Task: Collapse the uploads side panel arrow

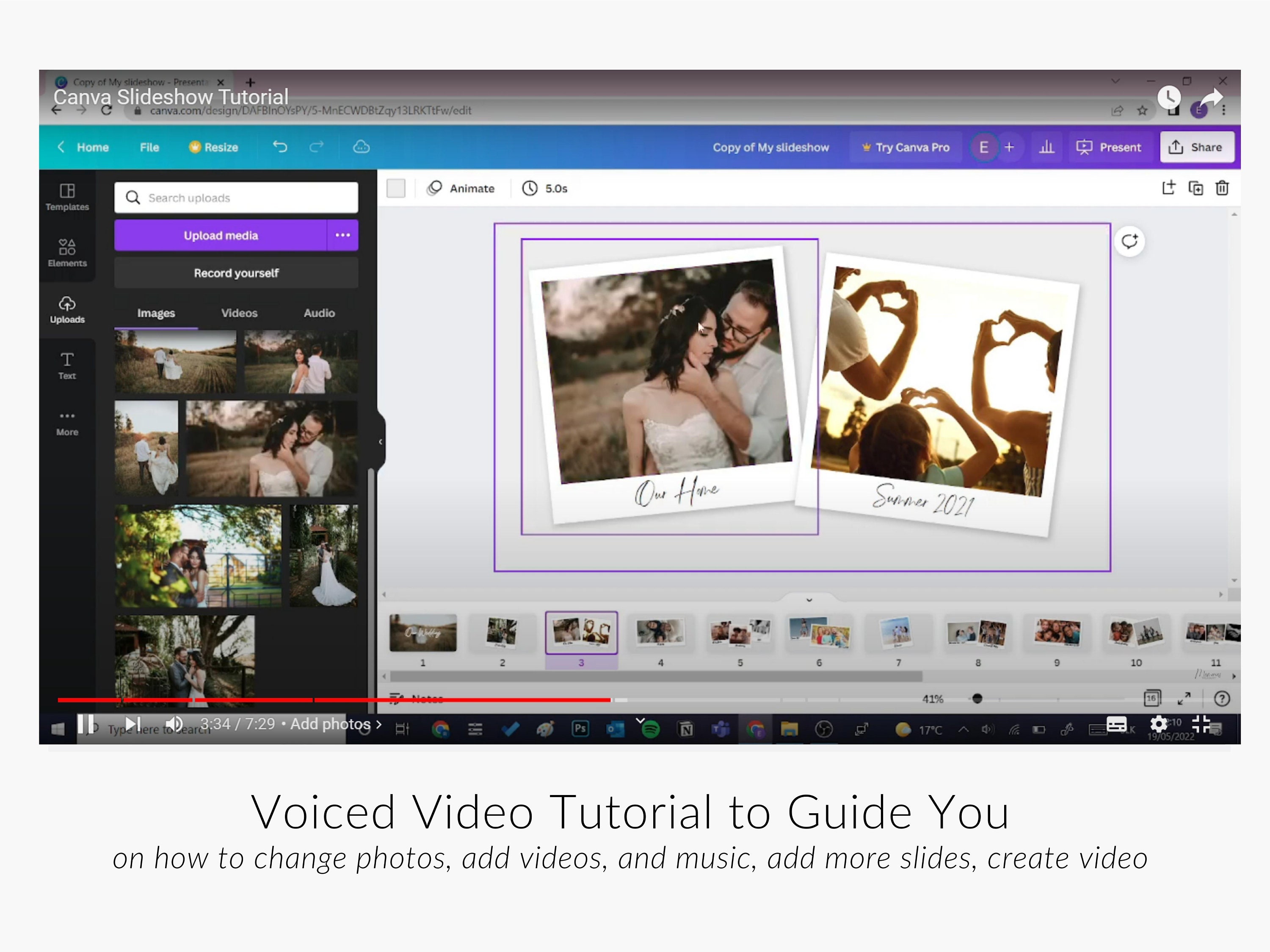Action: click(381, 442)
